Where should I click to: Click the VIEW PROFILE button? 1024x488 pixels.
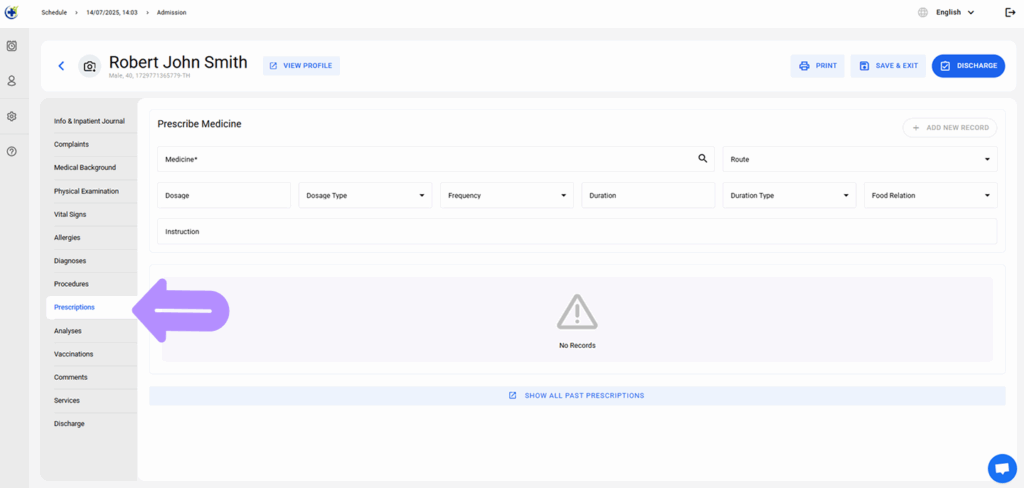(x=301, y=66)
